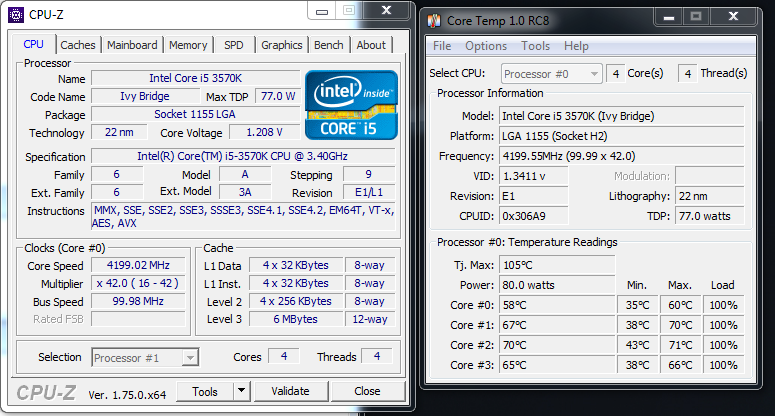Click Core Temp Model field text
Screen dimensions: 775x416
621,116
